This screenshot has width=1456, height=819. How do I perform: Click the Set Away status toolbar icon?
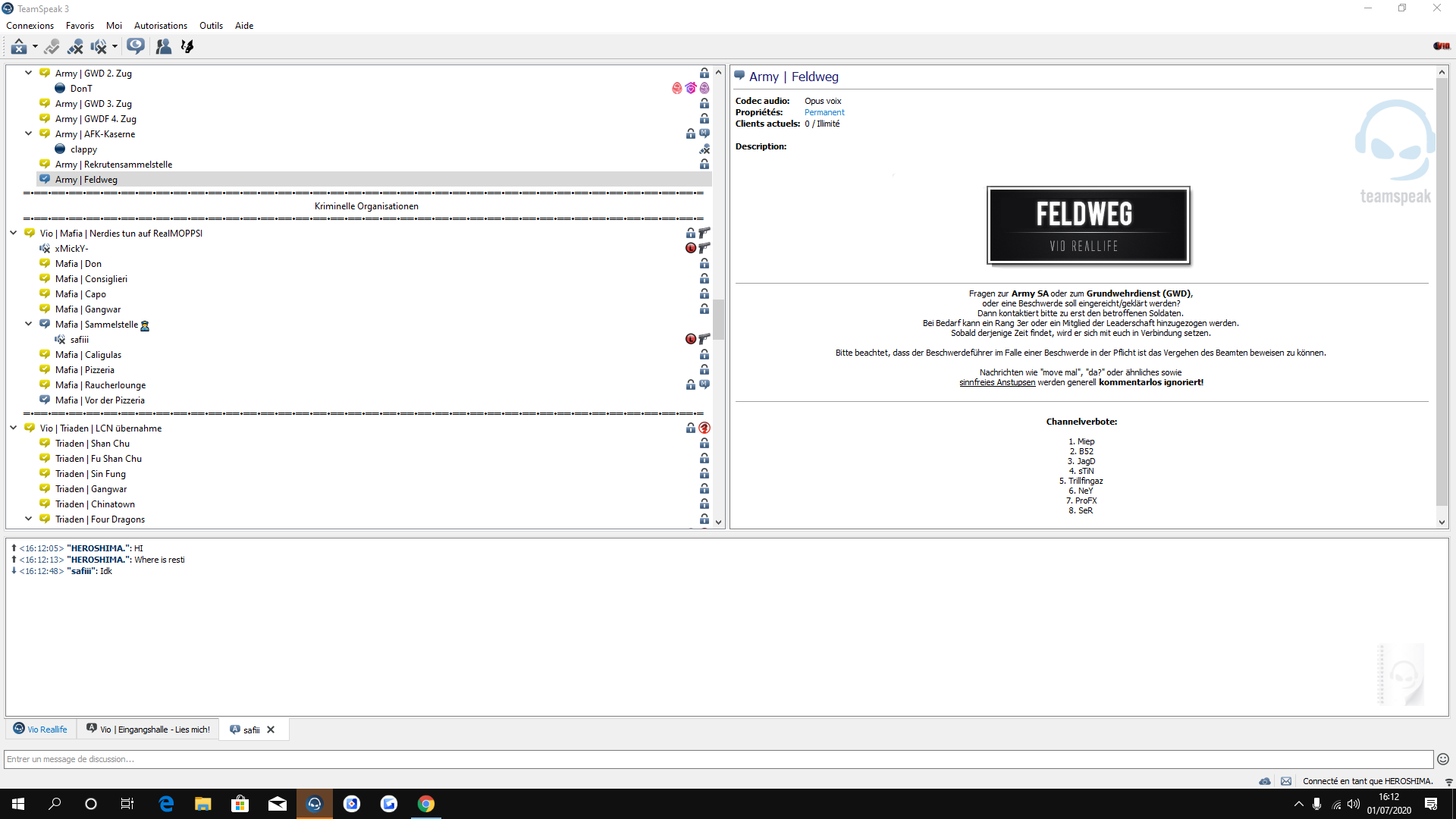[x=19, y=47]
